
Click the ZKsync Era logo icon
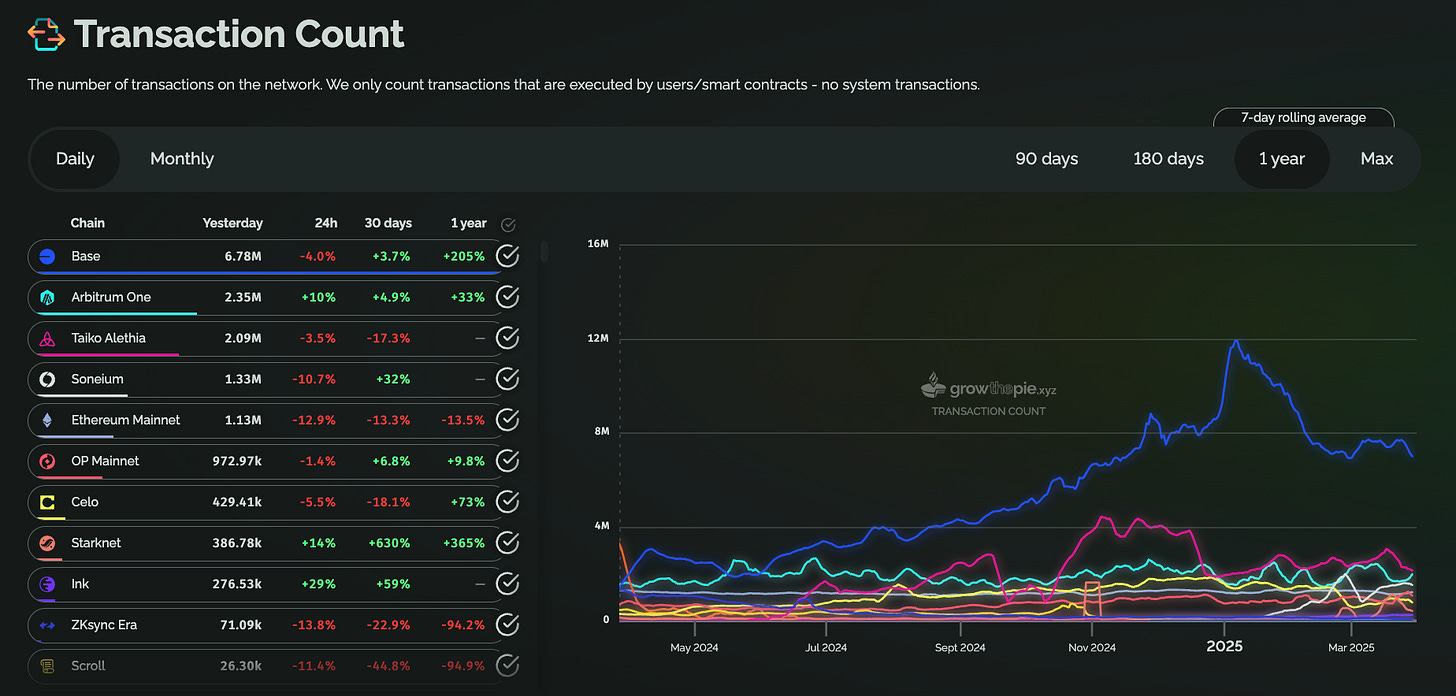pyautogui.click(x=47, y=625)
